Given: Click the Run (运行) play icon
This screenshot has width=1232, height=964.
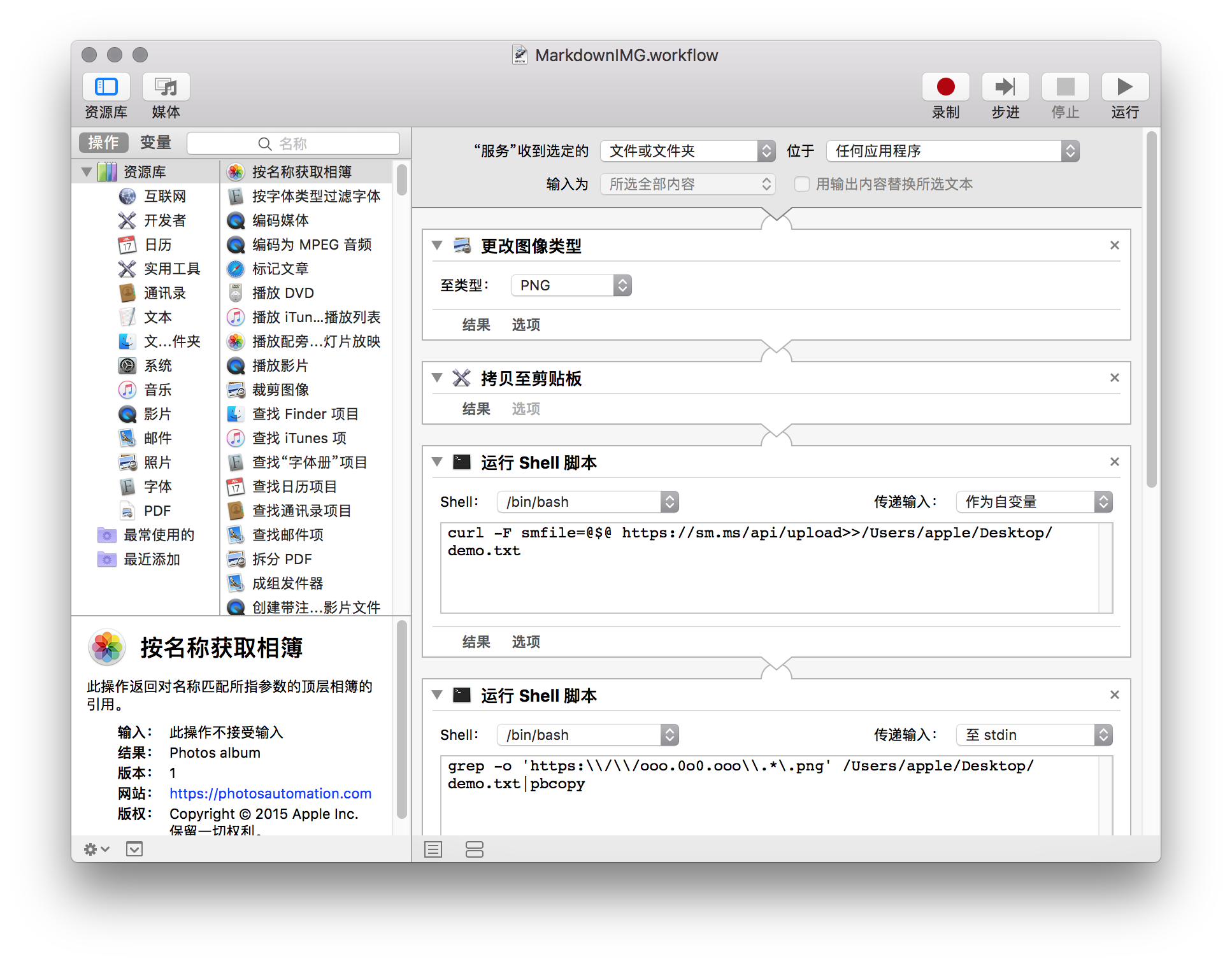Looking at the screenshot, I should coord(1125,87).
